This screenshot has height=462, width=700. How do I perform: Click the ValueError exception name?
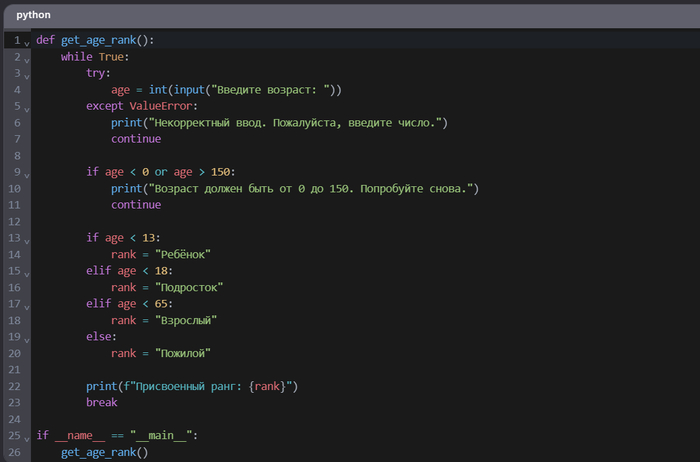pyautogui.click(x=163, y=106)
